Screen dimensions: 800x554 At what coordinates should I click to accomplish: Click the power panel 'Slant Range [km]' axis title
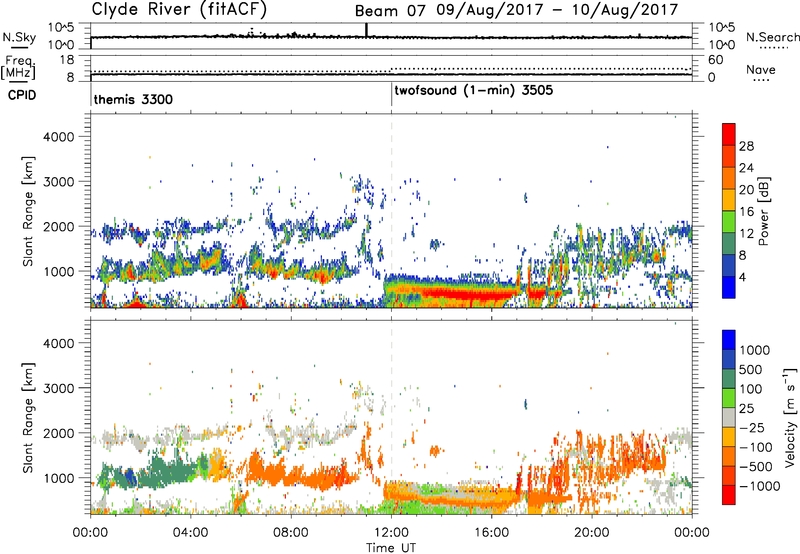click(x=28, y=211)
